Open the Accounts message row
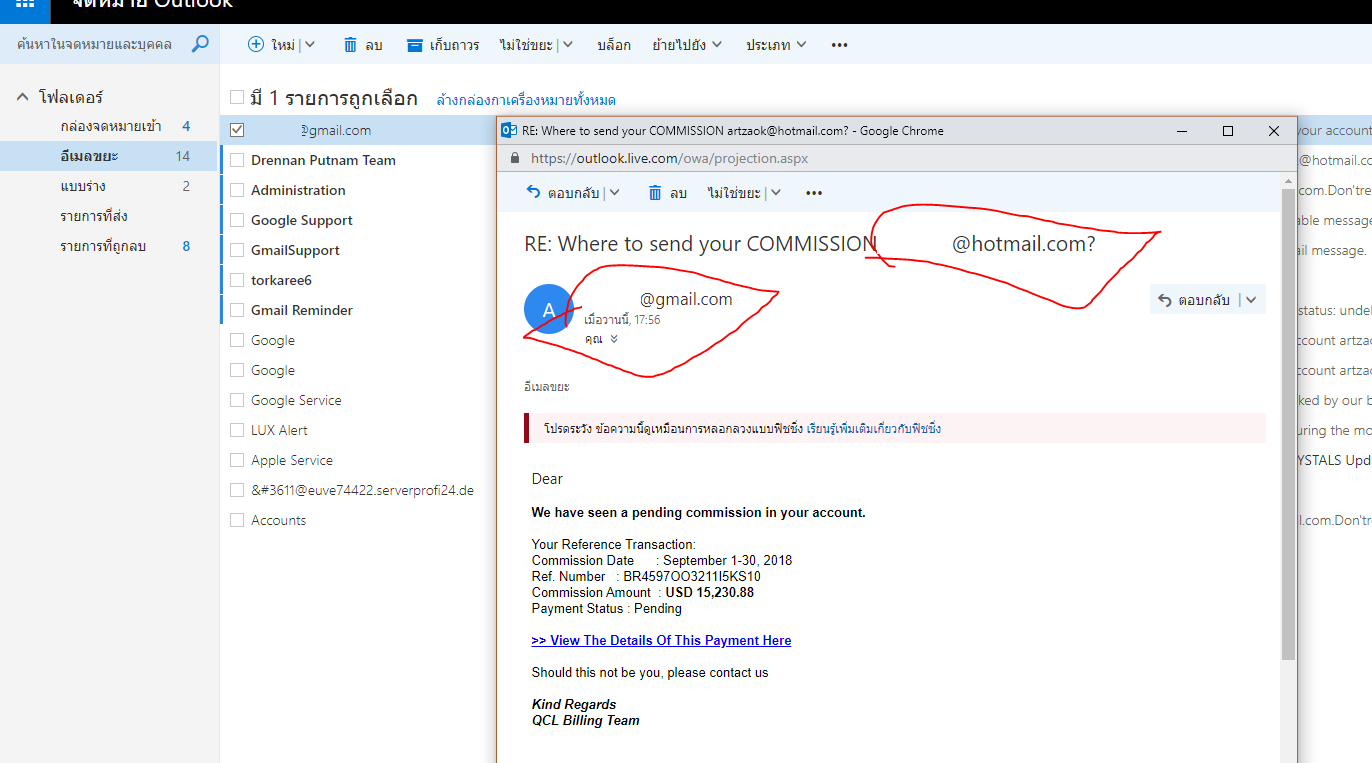The width and height of the screenshot is (1372, 763). pyautogui.click(x=358, y=520)
